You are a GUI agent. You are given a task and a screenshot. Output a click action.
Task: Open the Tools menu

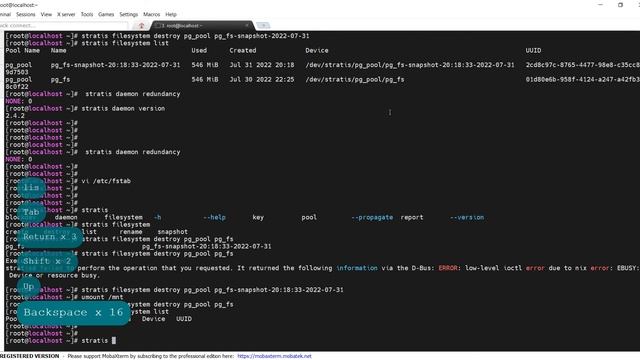coord(87,14)
